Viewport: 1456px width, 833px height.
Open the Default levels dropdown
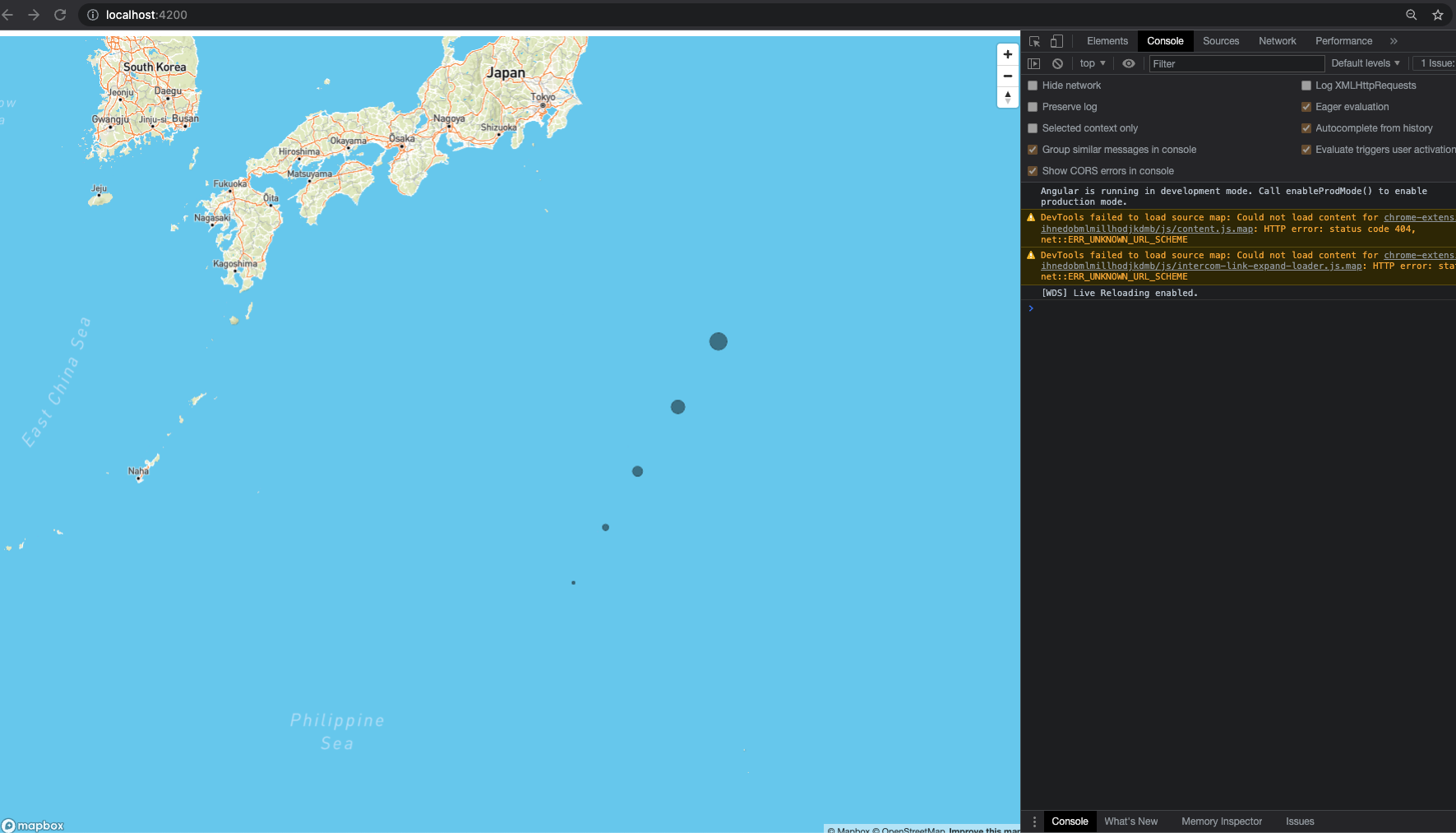point(1364,63)
